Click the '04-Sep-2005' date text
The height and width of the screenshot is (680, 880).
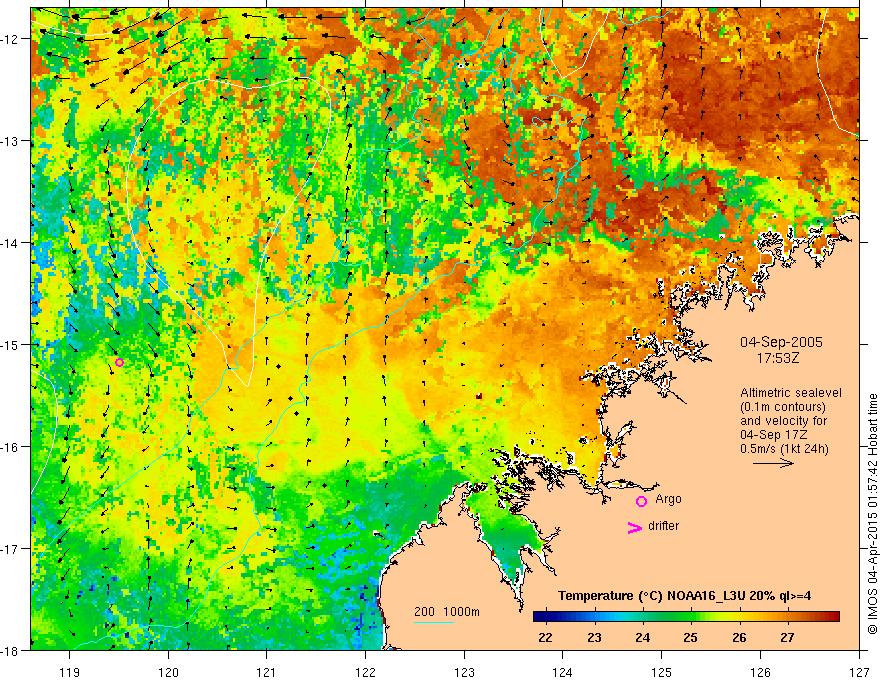click(781, 342)
